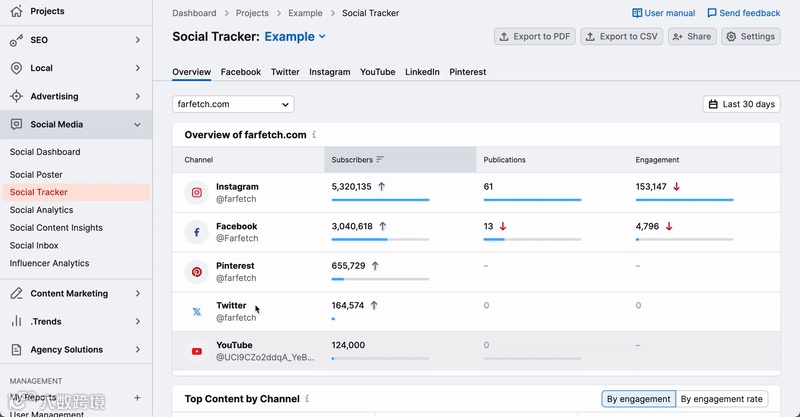Image resolution: width=800 pixels, height=417 pixels.
Task: Open the LinkedIn tab
Action: tap(422, 72)
